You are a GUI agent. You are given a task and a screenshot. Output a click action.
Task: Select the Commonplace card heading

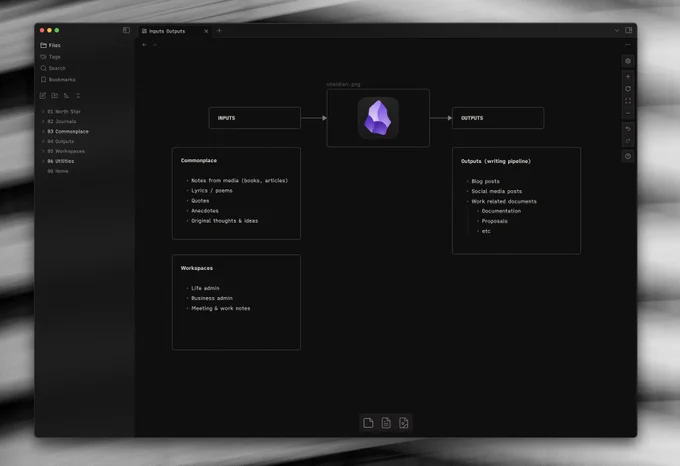pyautogui.click(x=199, y=160)
